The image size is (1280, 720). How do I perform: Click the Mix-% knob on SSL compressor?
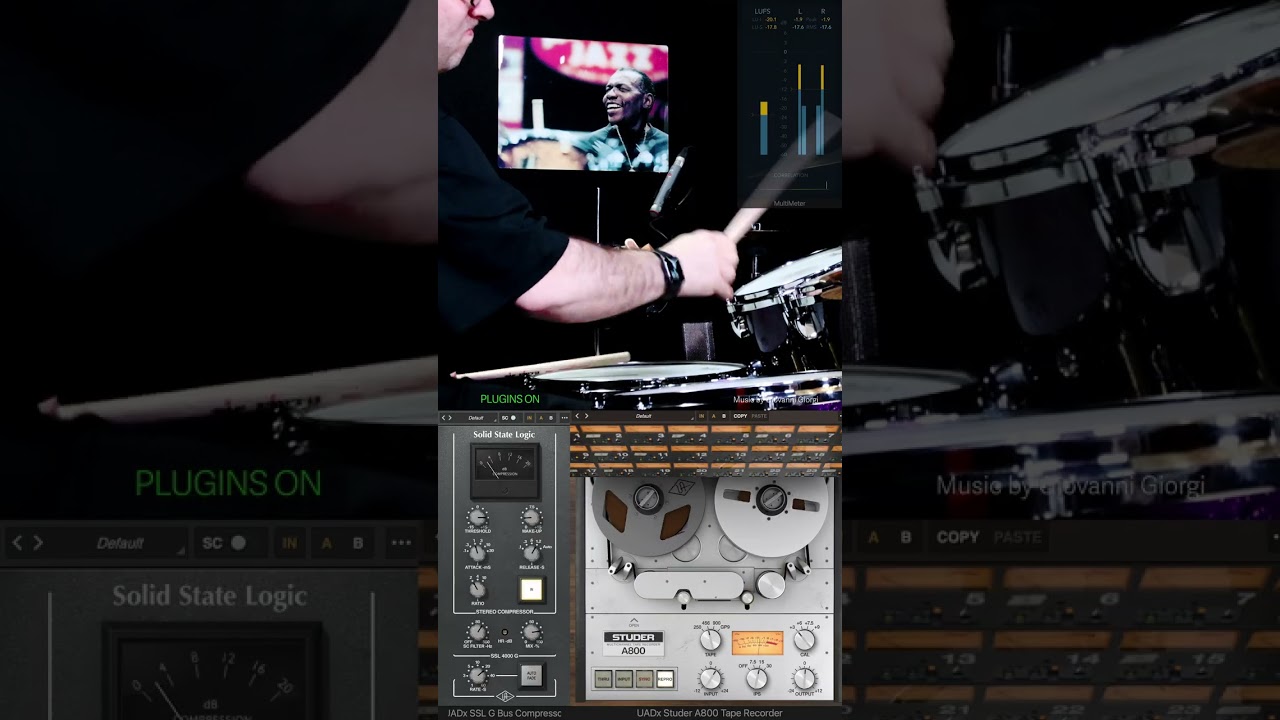click(x=532, y=632)
